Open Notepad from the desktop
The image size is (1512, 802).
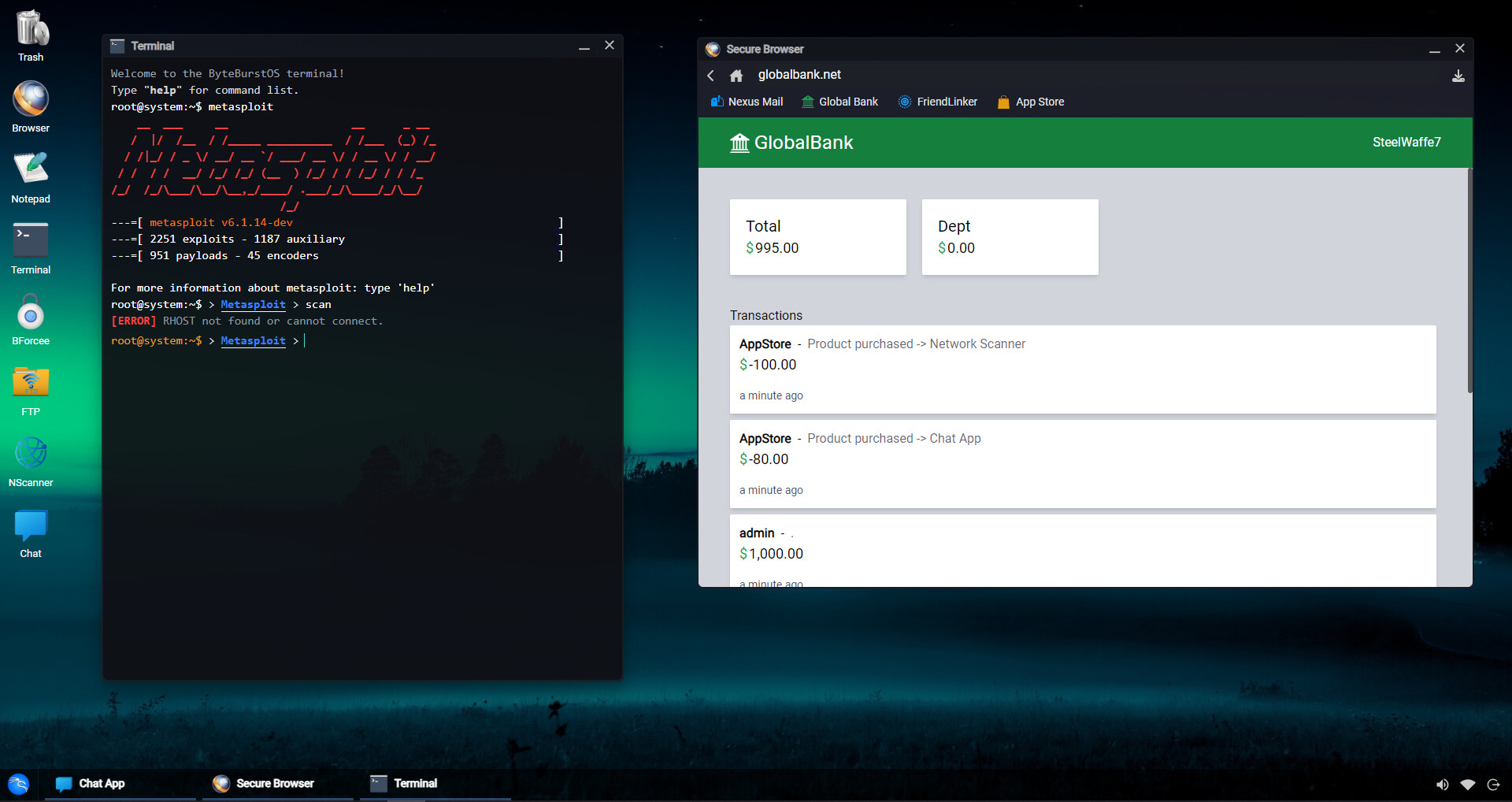(x=30, y=168)
